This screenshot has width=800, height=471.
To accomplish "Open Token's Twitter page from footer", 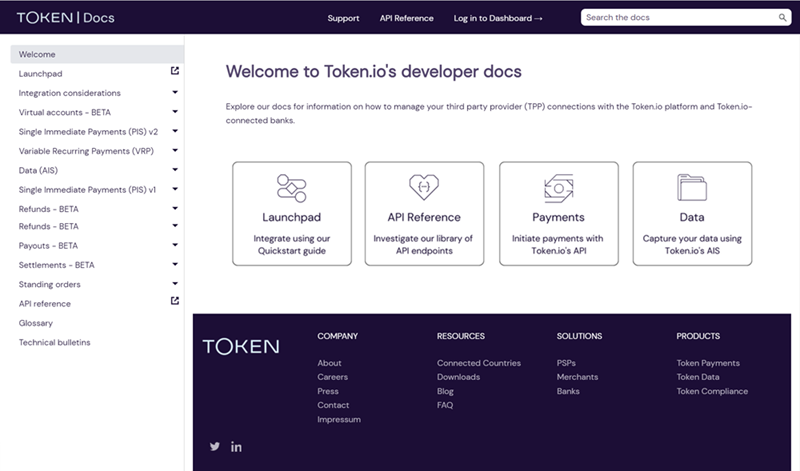I will (x=214, y=446).
